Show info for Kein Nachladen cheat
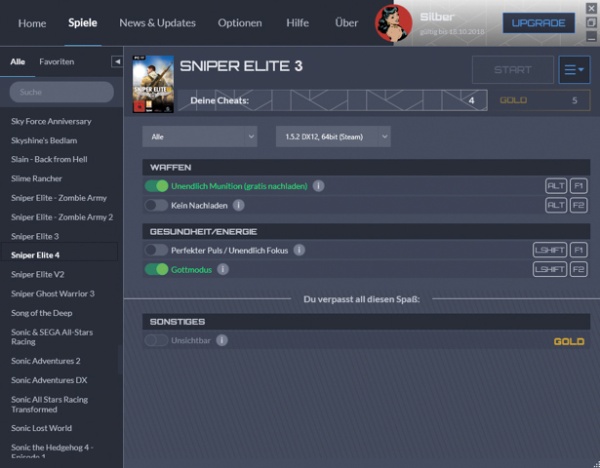The width and height of the screenshot is (600, 468). click(238, 205)
